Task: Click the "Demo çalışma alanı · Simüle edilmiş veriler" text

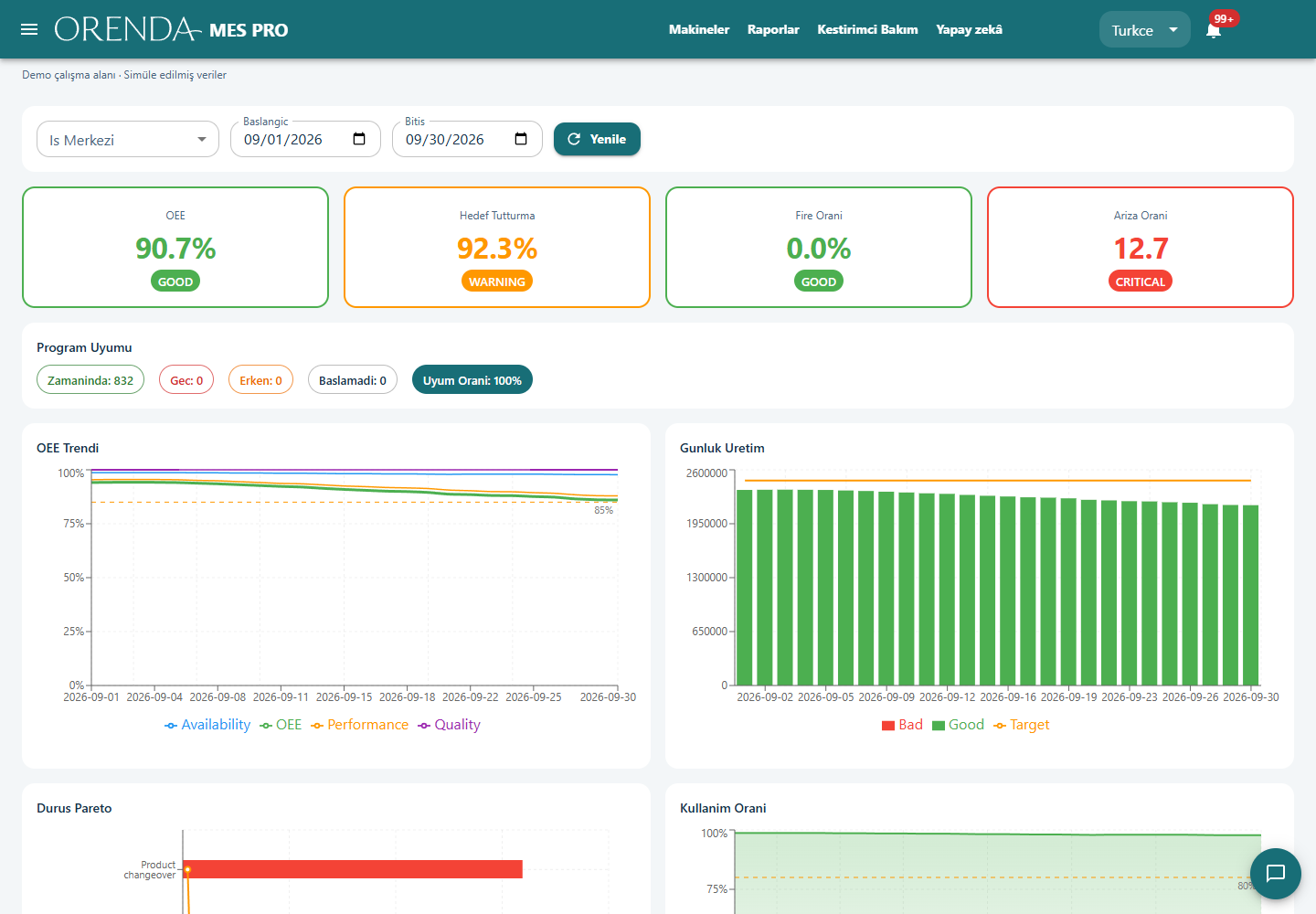Action: (124, 75)
